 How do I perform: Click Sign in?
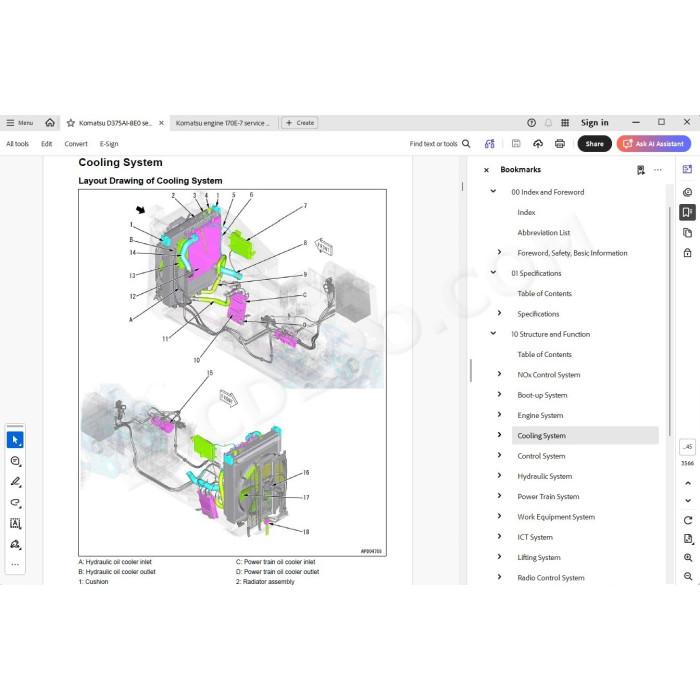coord(594,123)
